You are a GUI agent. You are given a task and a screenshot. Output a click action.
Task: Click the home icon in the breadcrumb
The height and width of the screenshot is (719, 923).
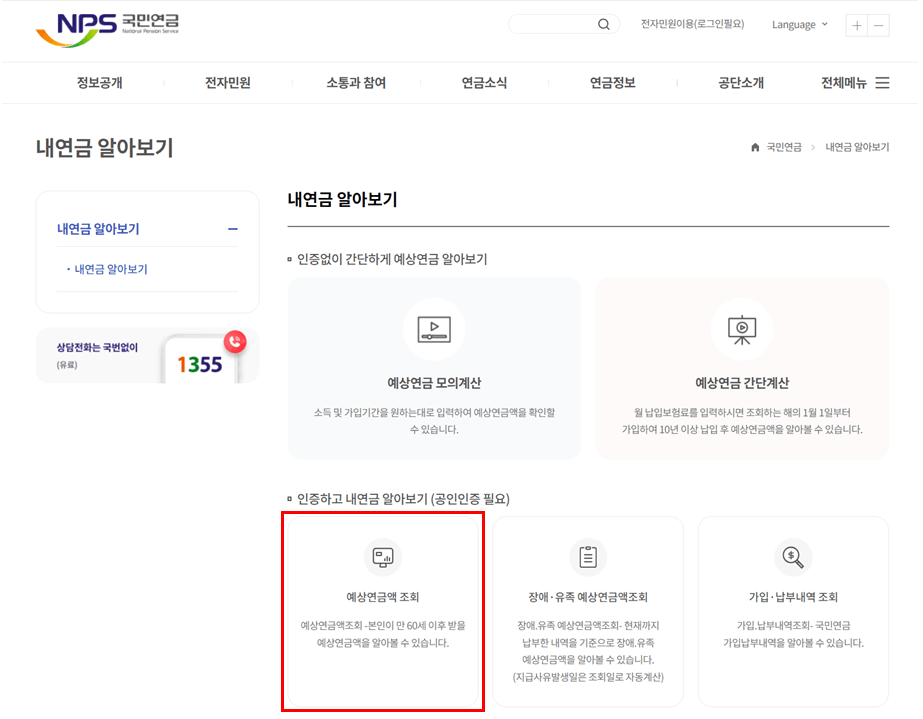(757, 147)
